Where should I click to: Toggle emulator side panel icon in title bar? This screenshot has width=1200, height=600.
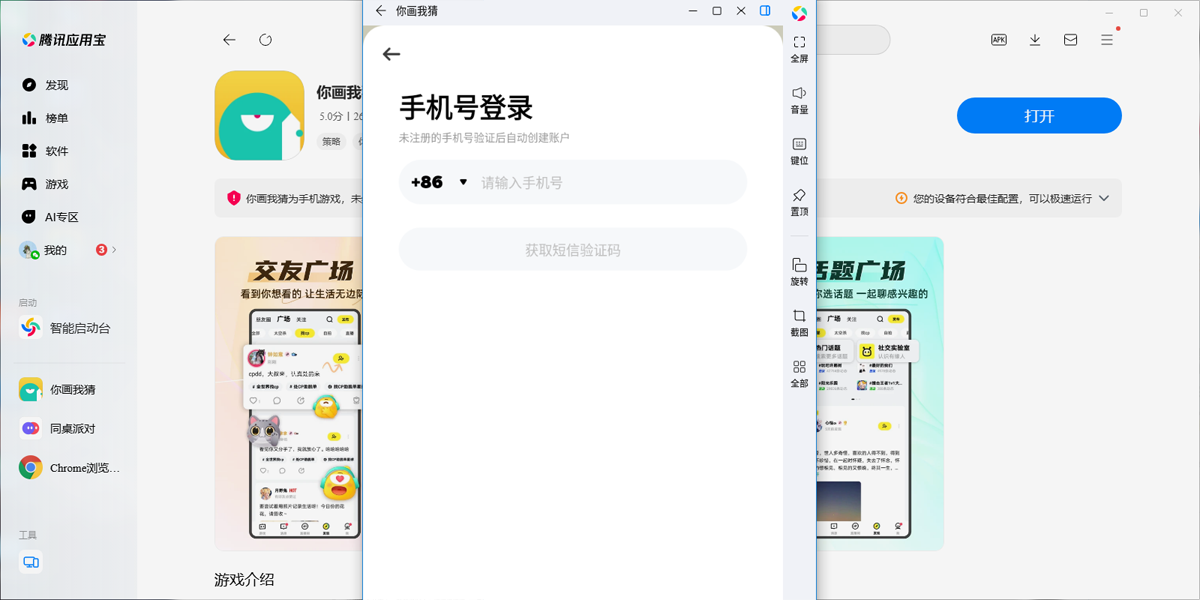click(765, 11)
